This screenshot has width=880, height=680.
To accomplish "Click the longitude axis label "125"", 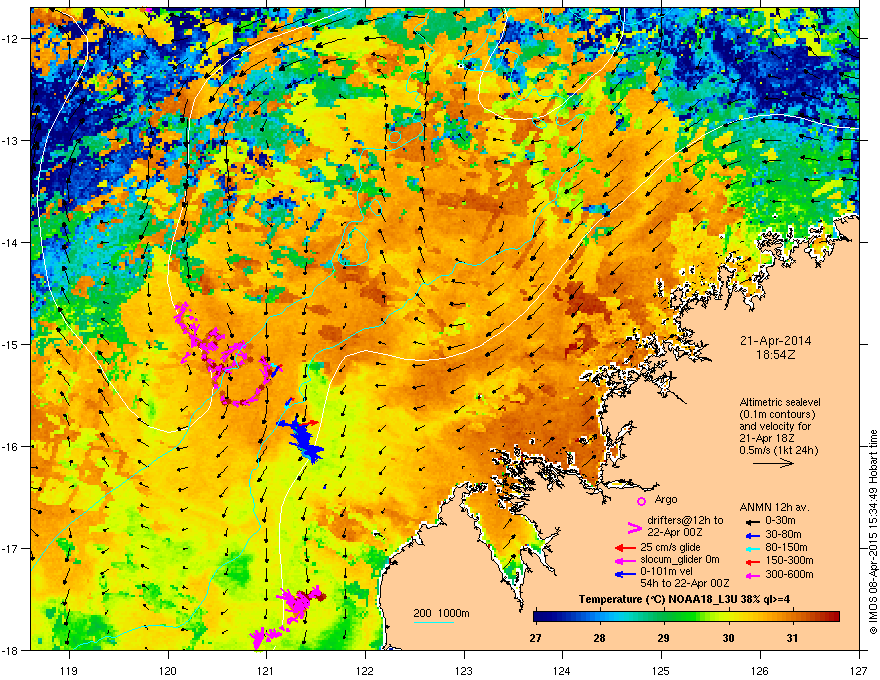I will pyautogui.click(x=661, y=670).
